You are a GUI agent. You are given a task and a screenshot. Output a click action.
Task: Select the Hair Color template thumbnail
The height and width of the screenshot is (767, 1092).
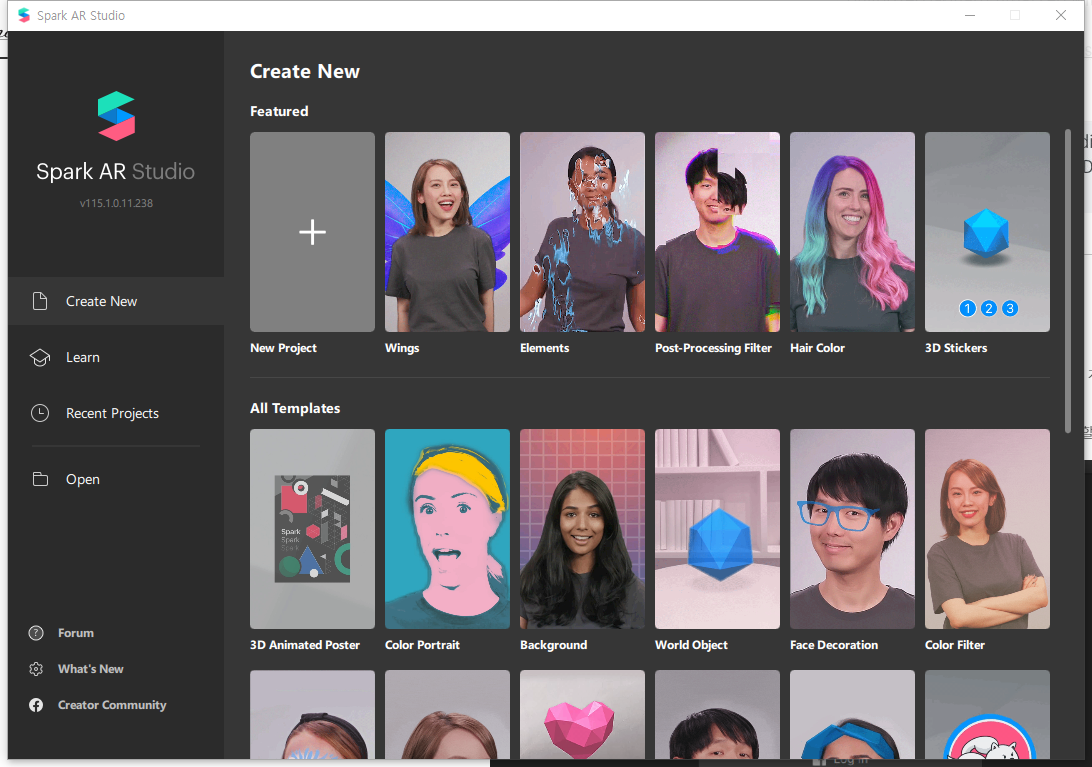coord(852,232)
